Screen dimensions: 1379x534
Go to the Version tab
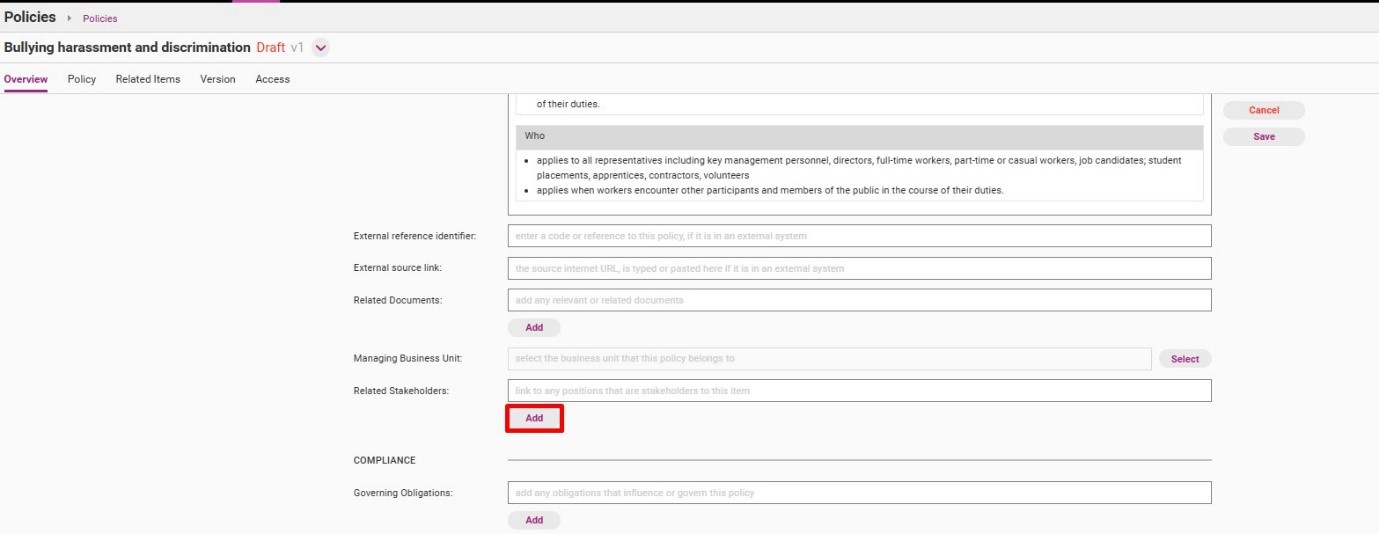[x=218, y=79]
